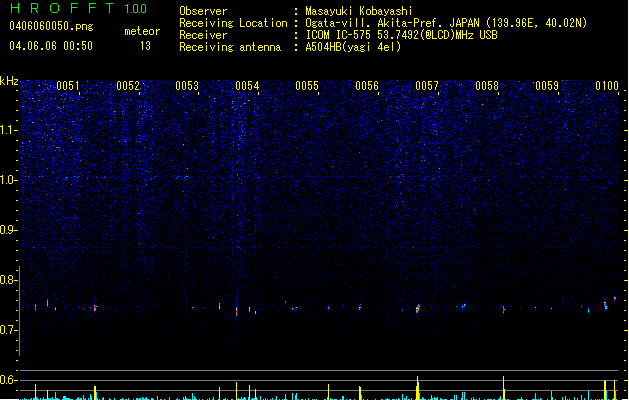Click the 0100 time marker
The height and width of the screenshot is (400, 629).
click(x=607, y=85)
